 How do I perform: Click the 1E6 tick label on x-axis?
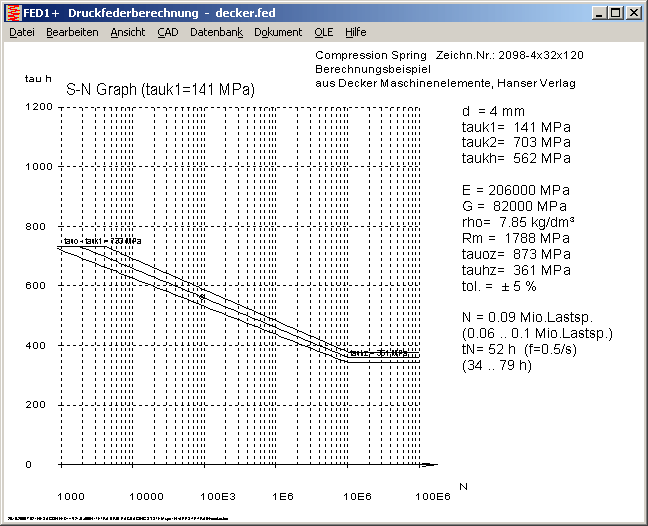tap(283, 496)
